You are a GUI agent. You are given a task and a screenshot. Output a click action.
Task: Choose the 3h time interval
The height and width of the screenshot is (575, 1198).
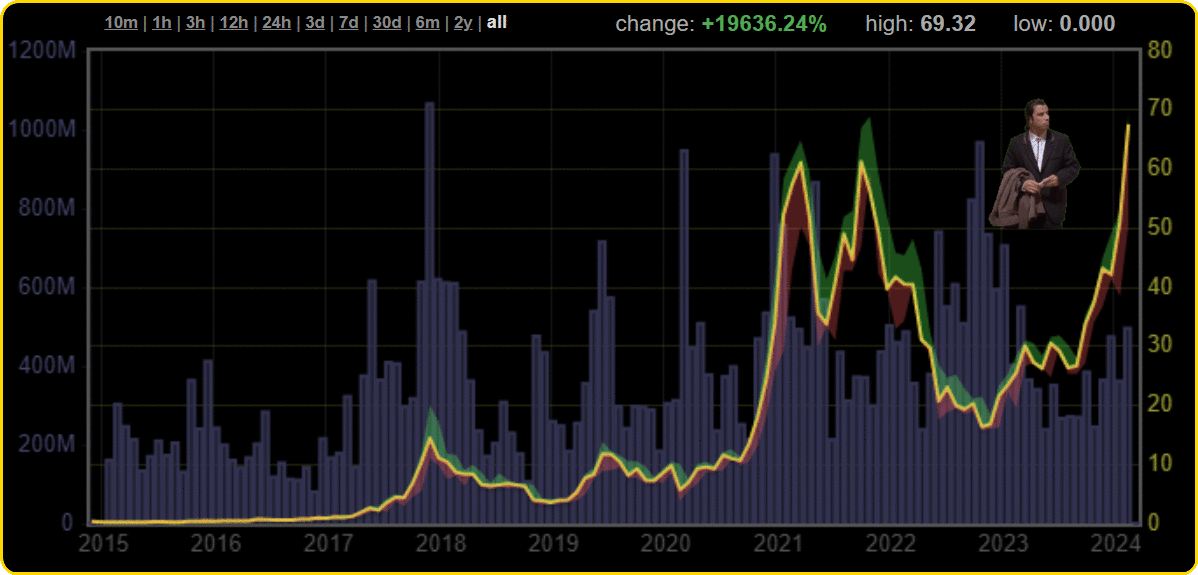coord(195,22)
